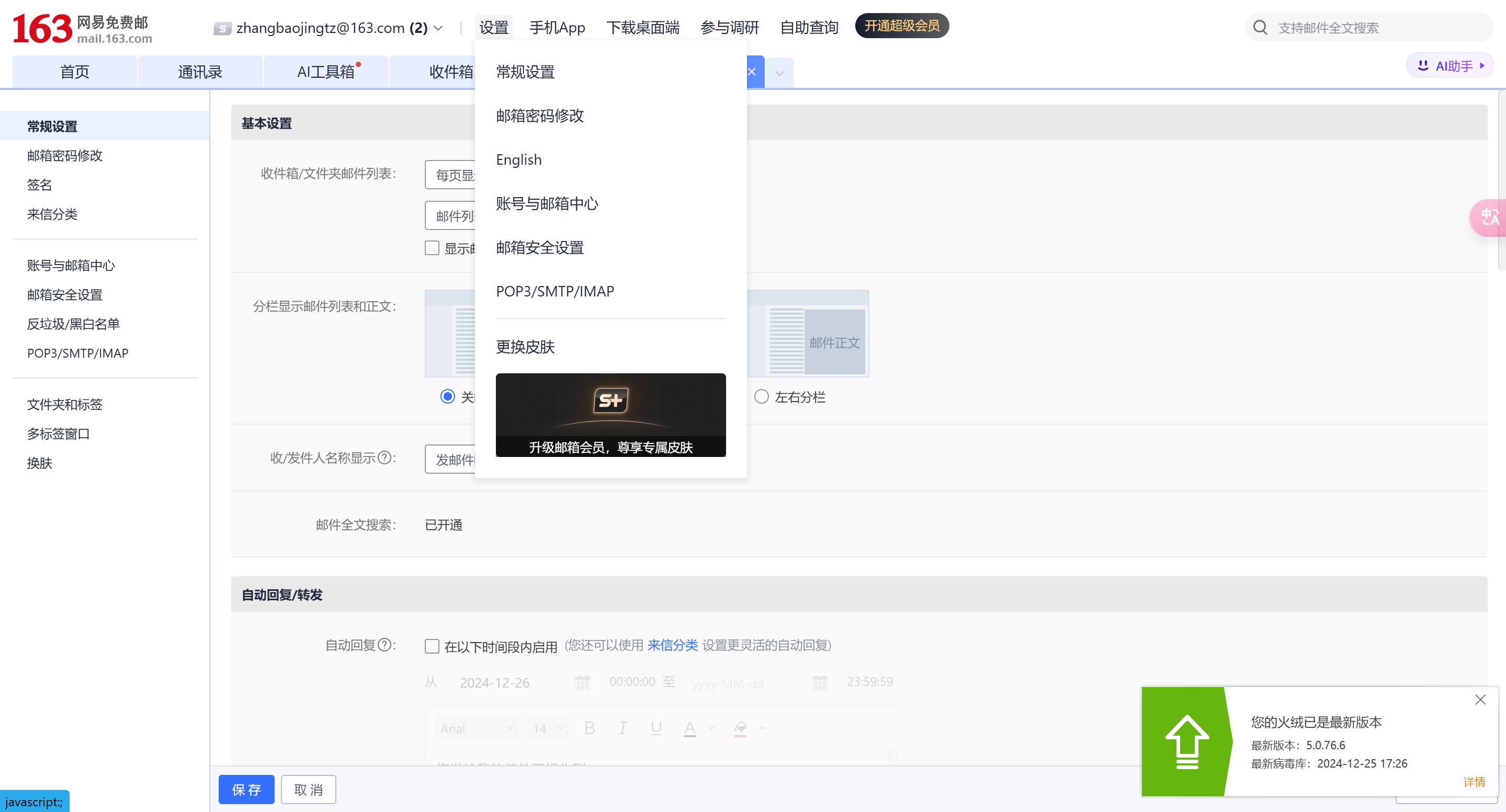Screen dimensions: 1506x812
Task: Open the 每页显示 mail list dropdown
Action: (x=451, y=175)
